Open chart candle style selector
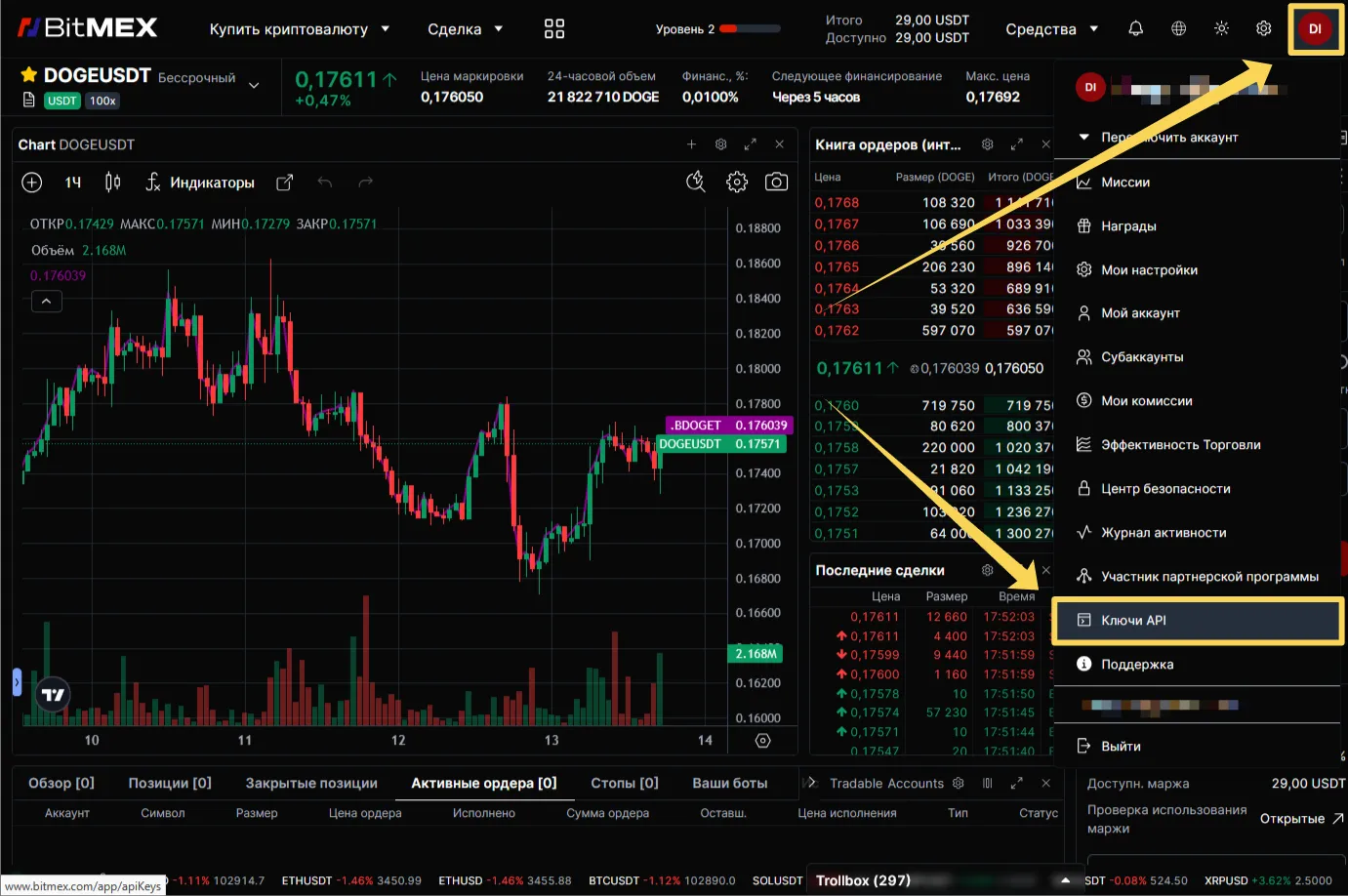The height and width of the screenshot is (896, 1348). (x=113, y=183)
